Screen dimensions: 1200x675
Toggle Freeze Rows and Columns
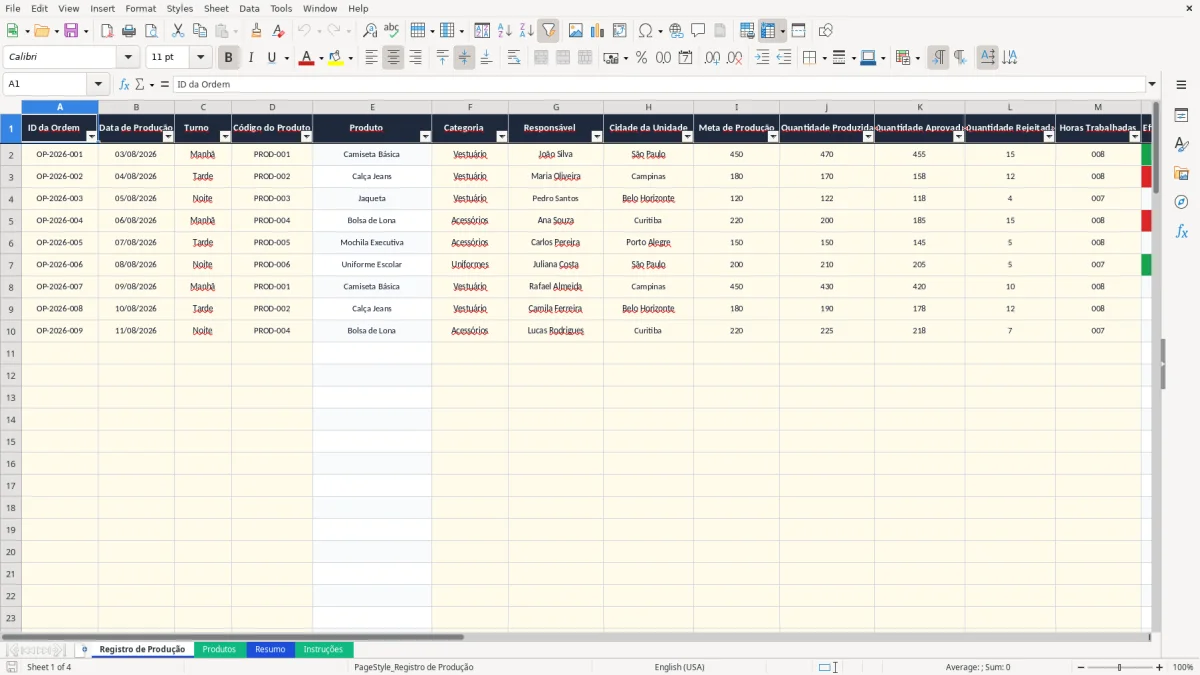[768, 31]
